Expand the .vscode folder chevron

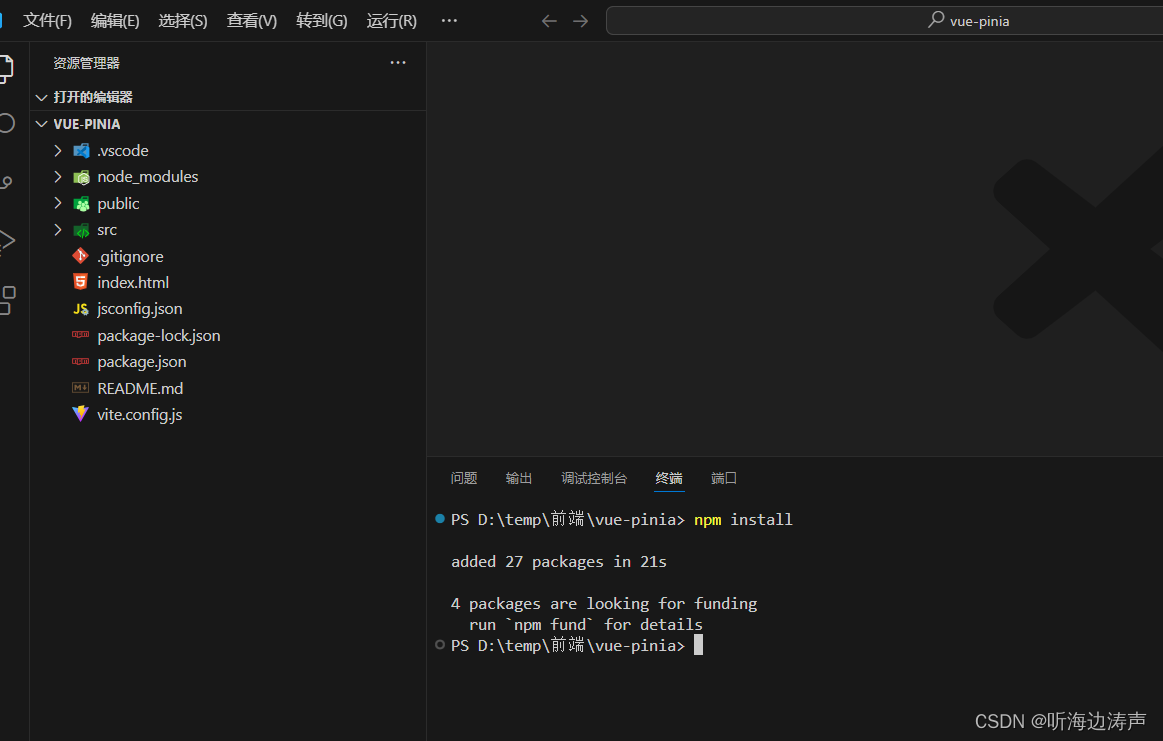58,151
